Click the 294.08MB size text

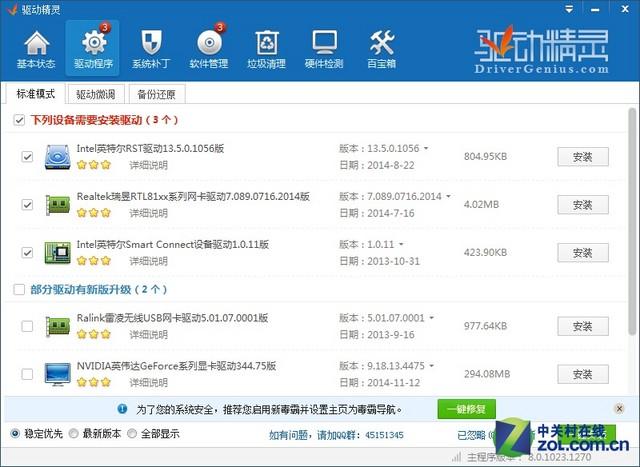pos(487,374)
